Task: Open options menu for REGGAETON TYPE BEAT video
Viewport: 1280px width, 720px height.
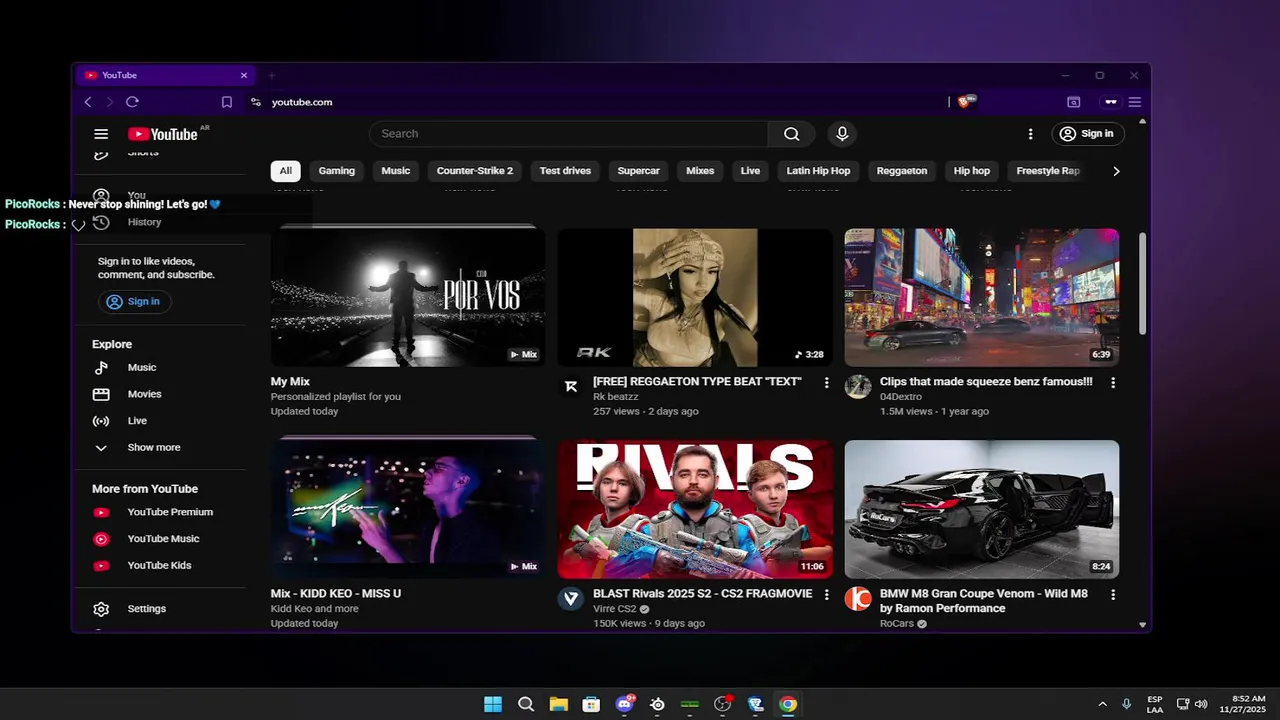Action: [826, 383]
